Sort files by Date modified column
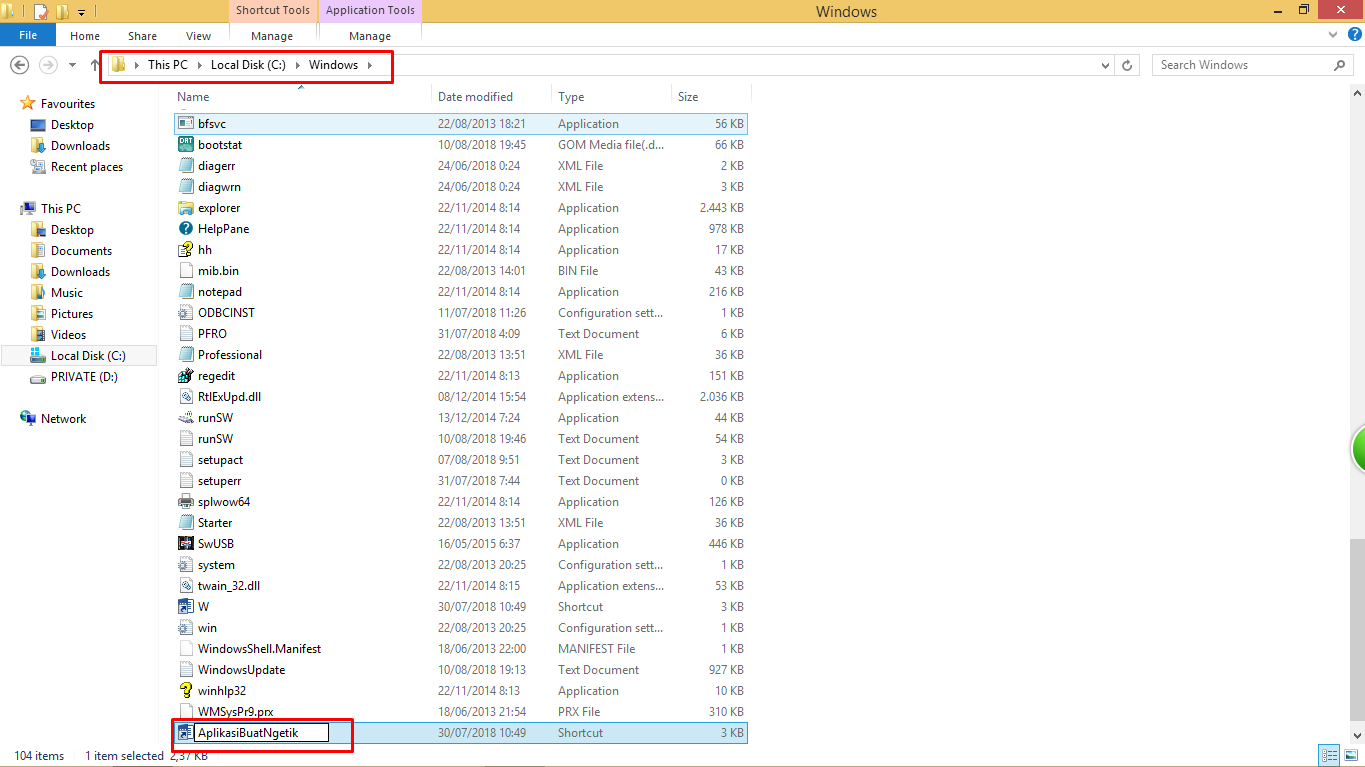Image resolution: width=1365 pixels, height=767 pixels. tap(476, 97)
